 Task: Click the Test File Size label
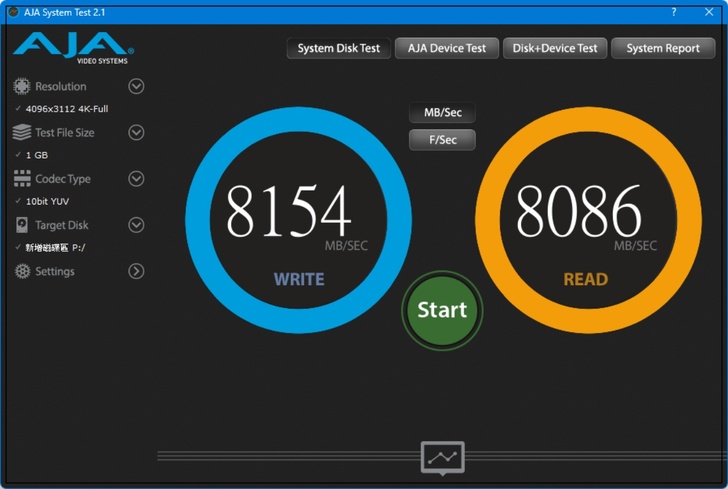pos(65,133)
